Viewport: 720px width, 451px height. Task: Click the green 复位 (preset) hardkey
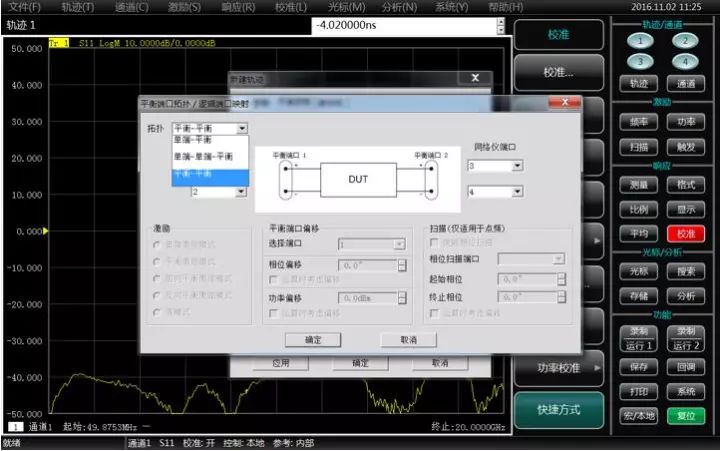686,416
